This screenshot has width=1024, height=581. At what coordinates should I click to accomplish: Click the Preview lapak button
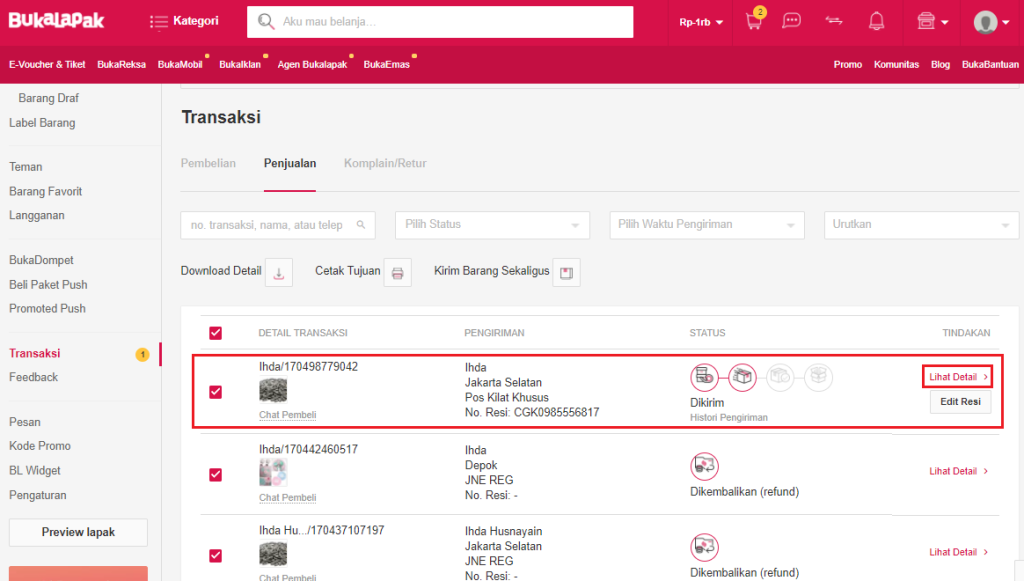tap(78, 532)
